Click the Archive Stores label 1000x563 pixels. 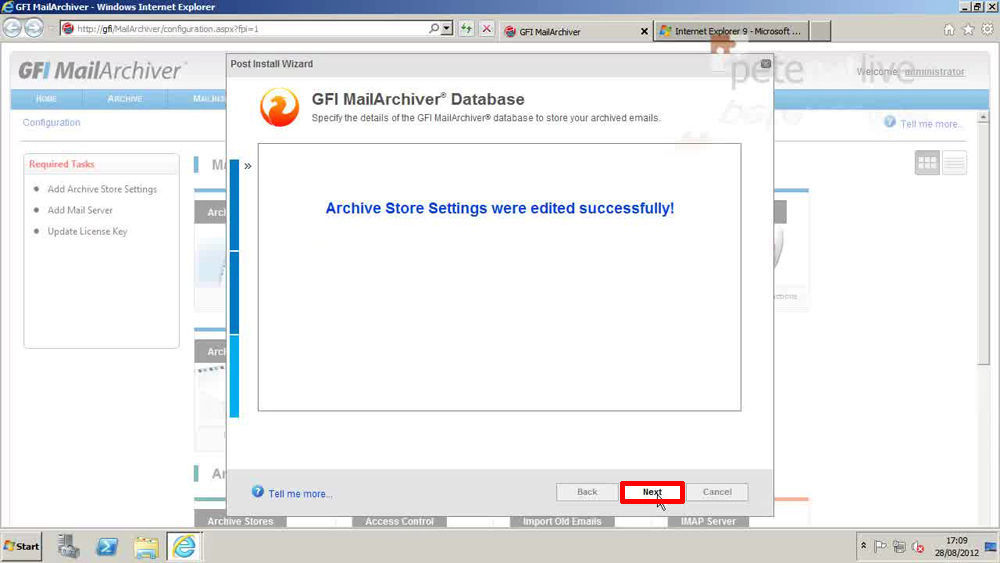pyautogui.click(x=240, y=522)
